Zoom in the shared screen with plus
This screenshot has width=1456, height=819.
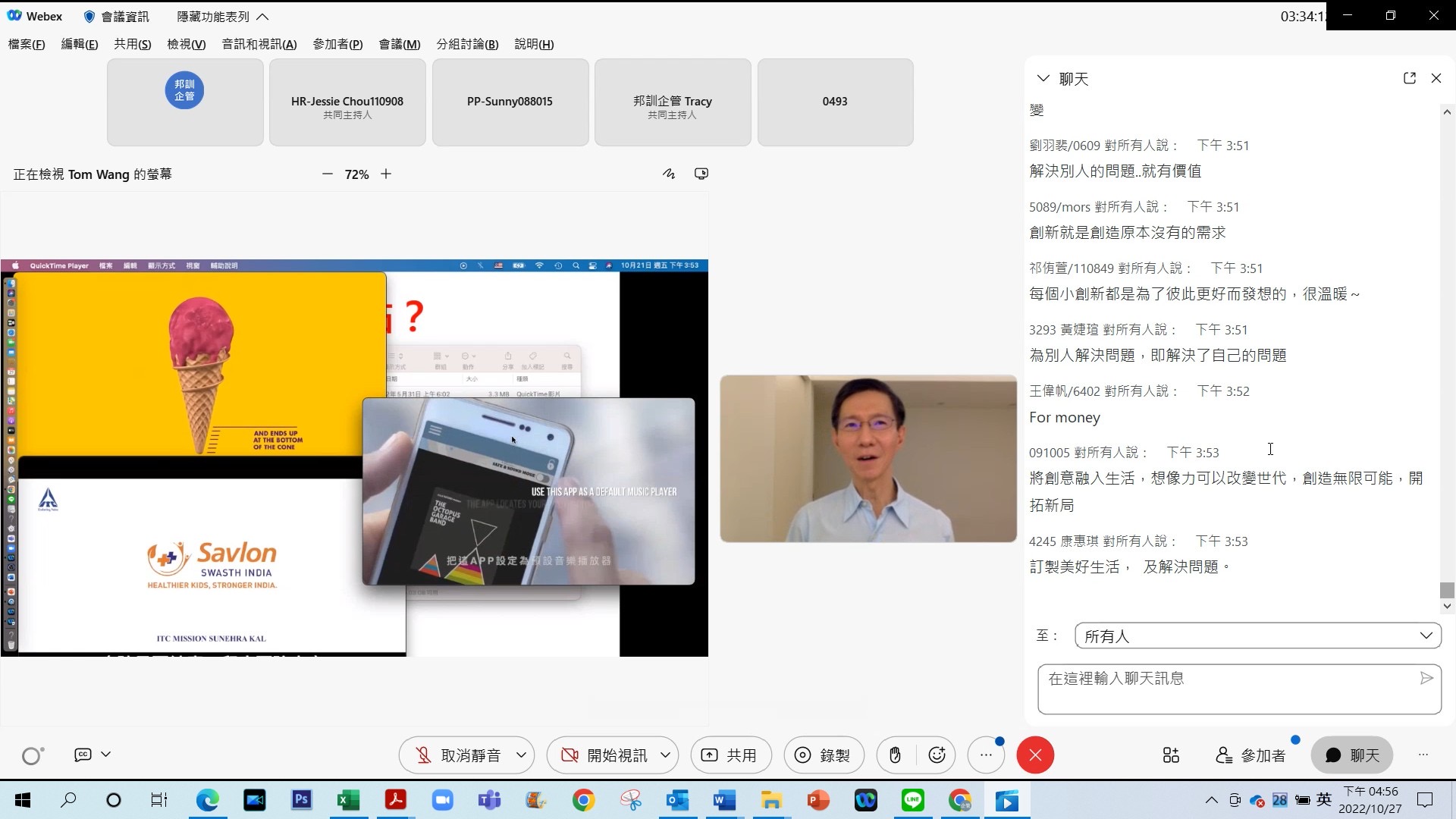pos(386,174)
